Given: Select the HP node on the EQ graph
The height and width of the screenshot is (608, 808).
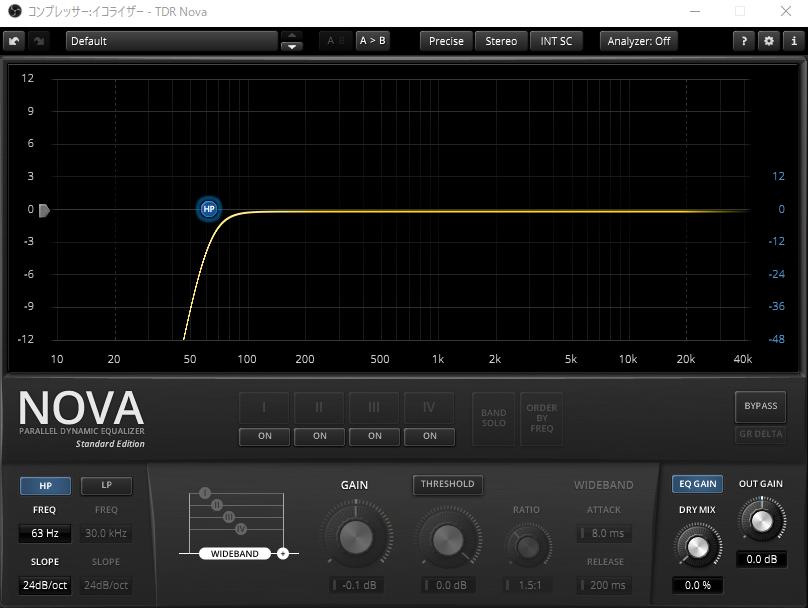Looking at the screenshot, I should tap(209, 209).
